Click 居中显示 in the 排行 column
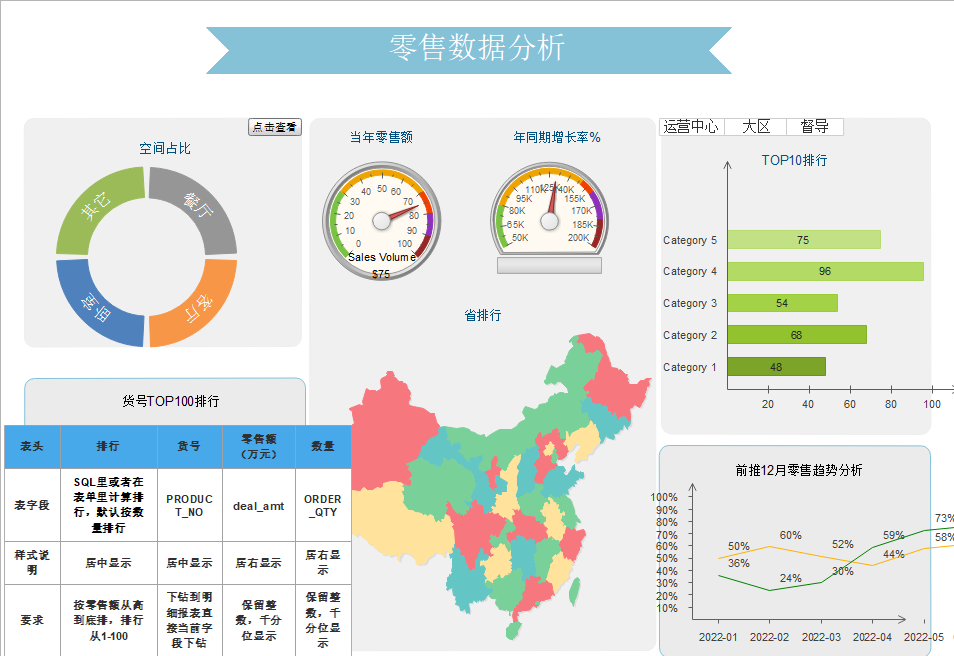Screen dimensions: 954x656 108,563
